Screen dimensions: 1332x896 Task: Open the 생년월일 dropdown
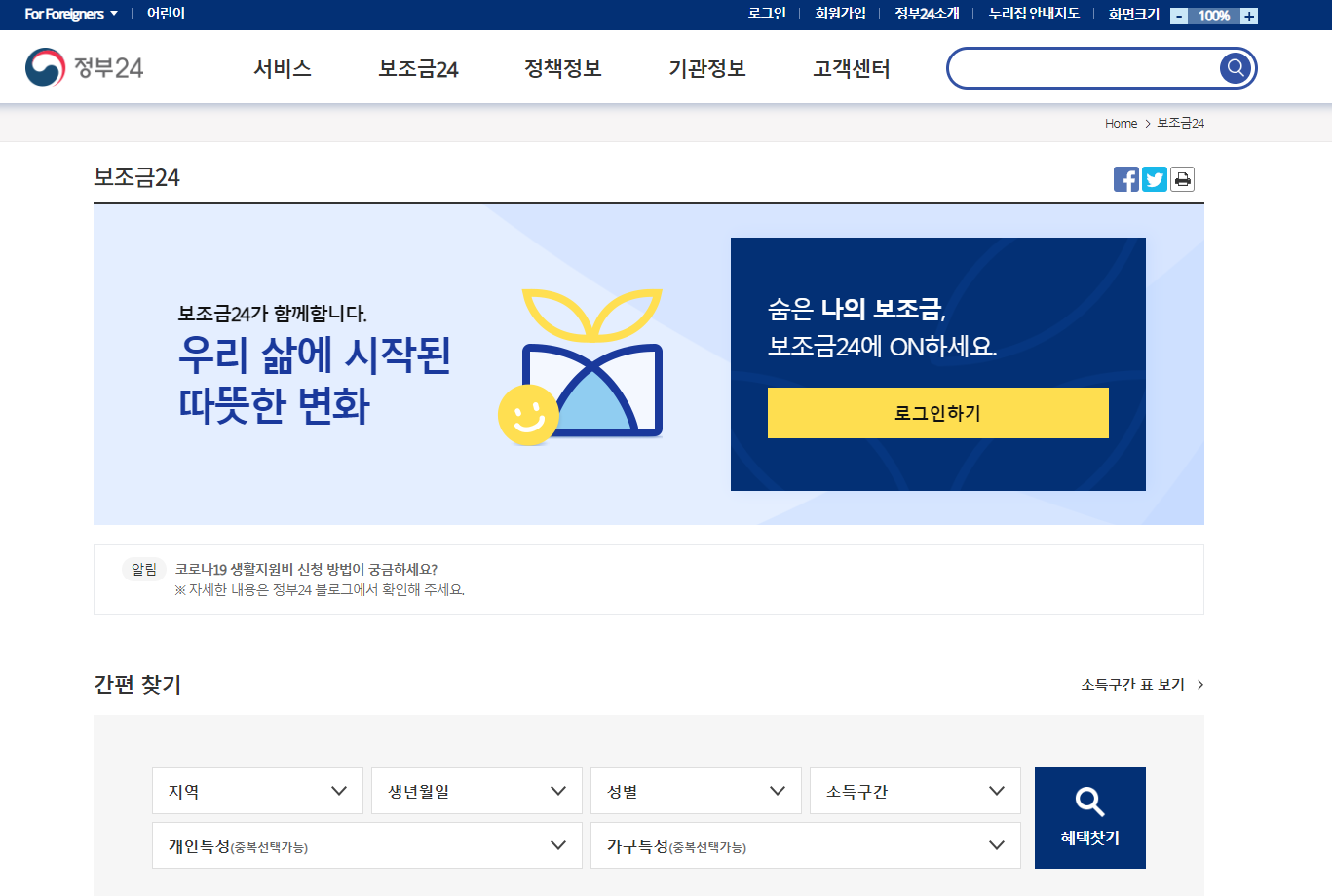(476, 791)
